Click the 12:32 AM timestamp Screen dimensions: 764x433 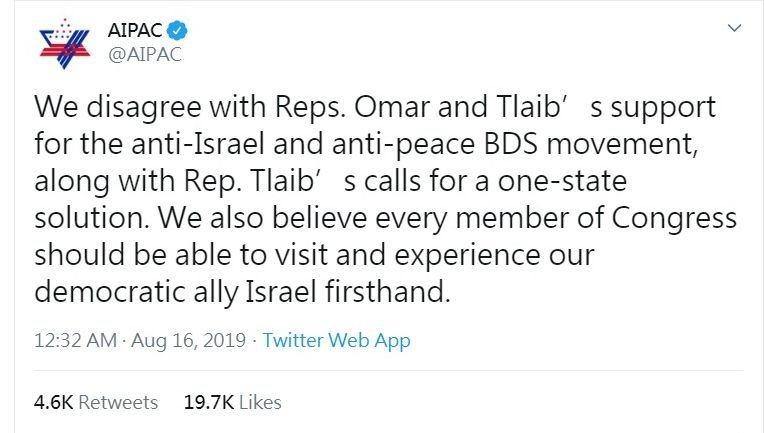pos(76,340)
